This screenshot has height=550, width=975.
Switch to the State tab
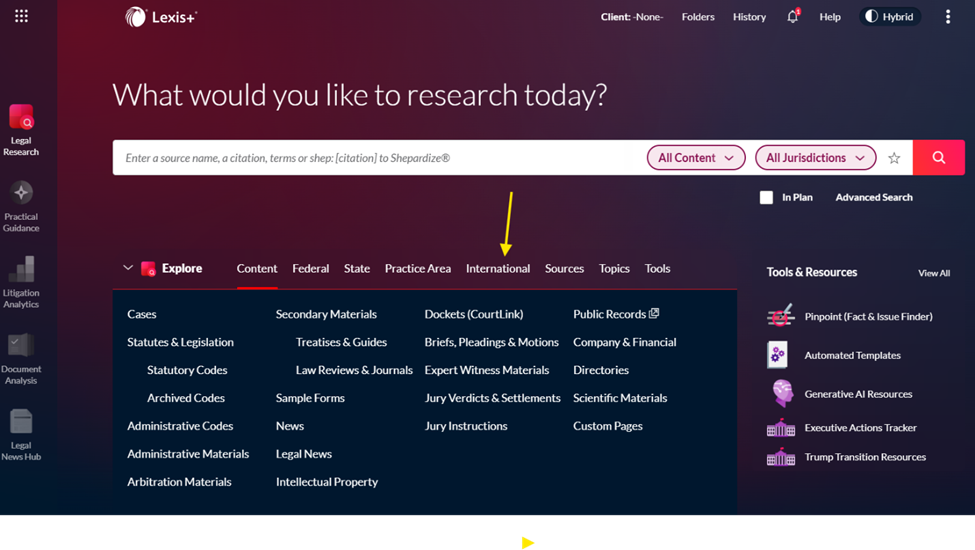357,268
